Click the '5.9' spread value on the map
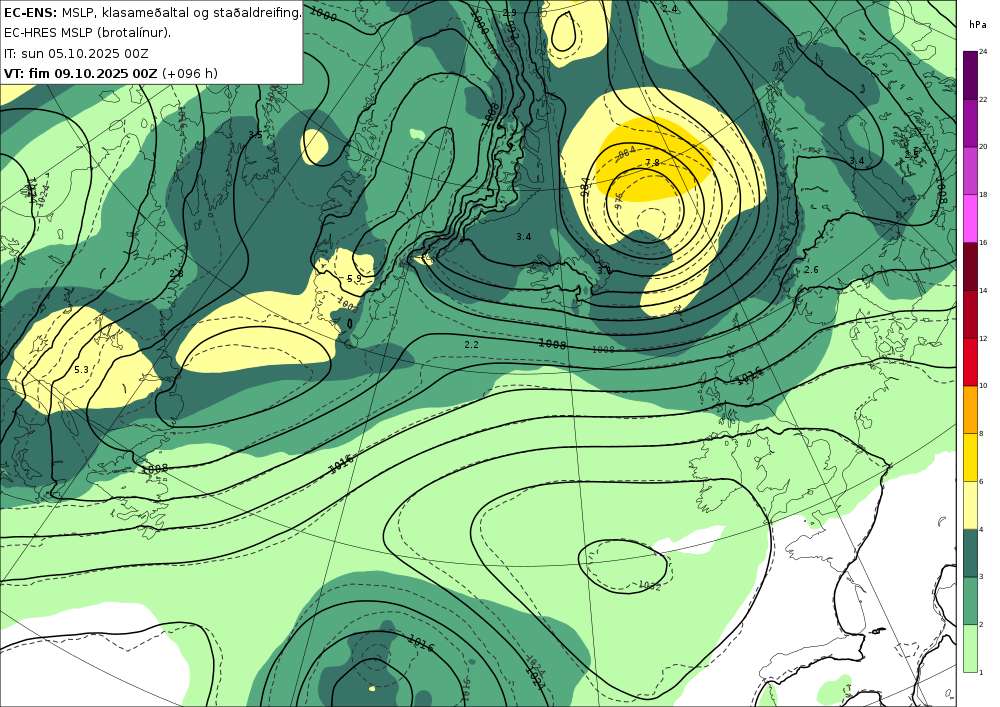The image size is (1000, 707). pos(354,279)
